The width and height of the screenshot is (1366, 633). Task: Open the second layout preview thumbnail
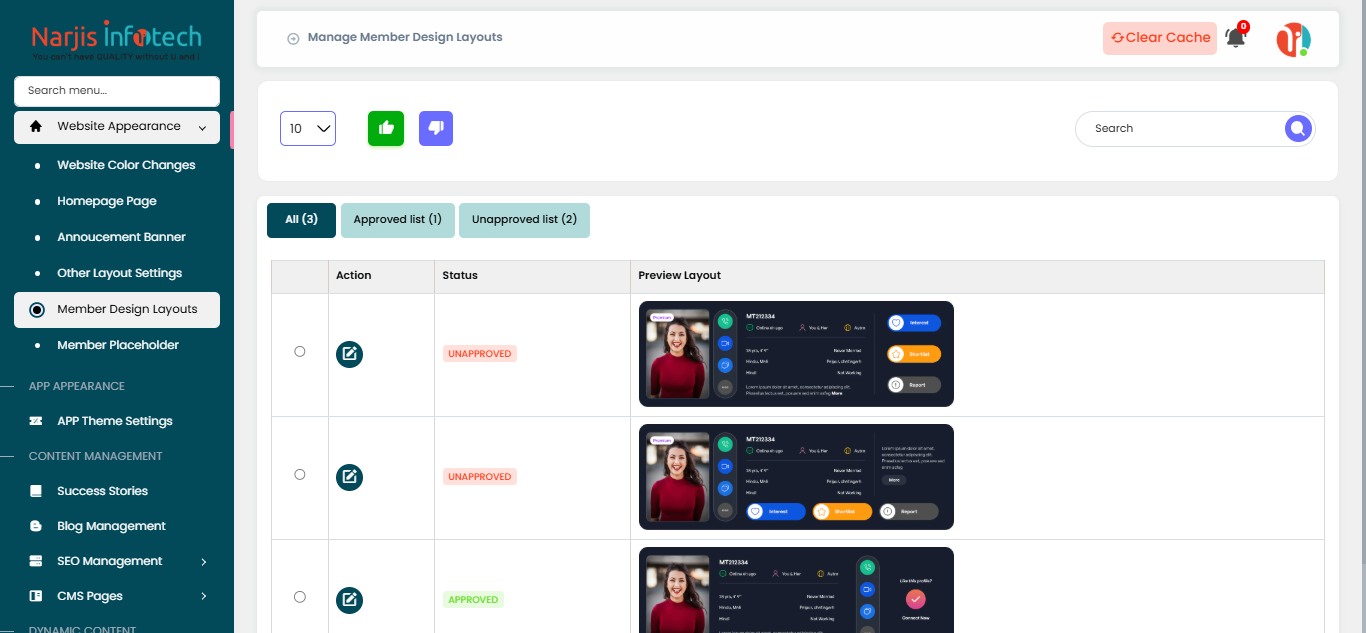(x=796, y=477)
